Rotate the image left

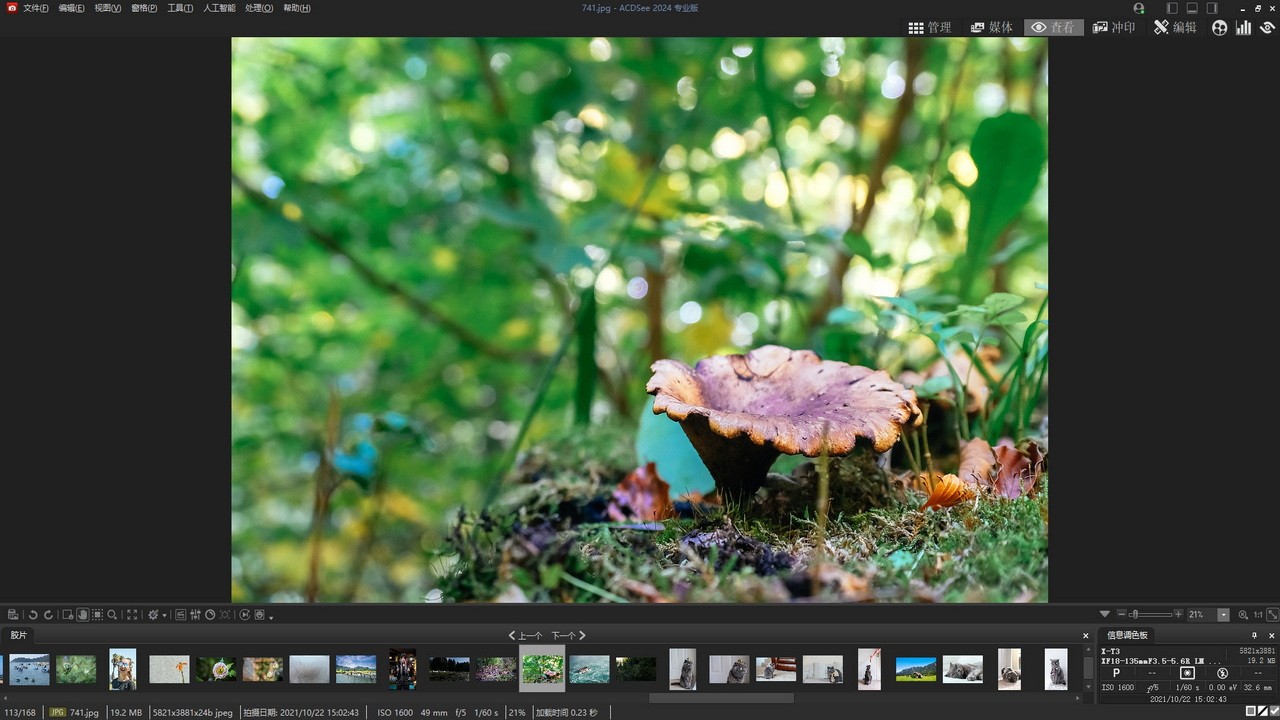click(x=33, y=615)
